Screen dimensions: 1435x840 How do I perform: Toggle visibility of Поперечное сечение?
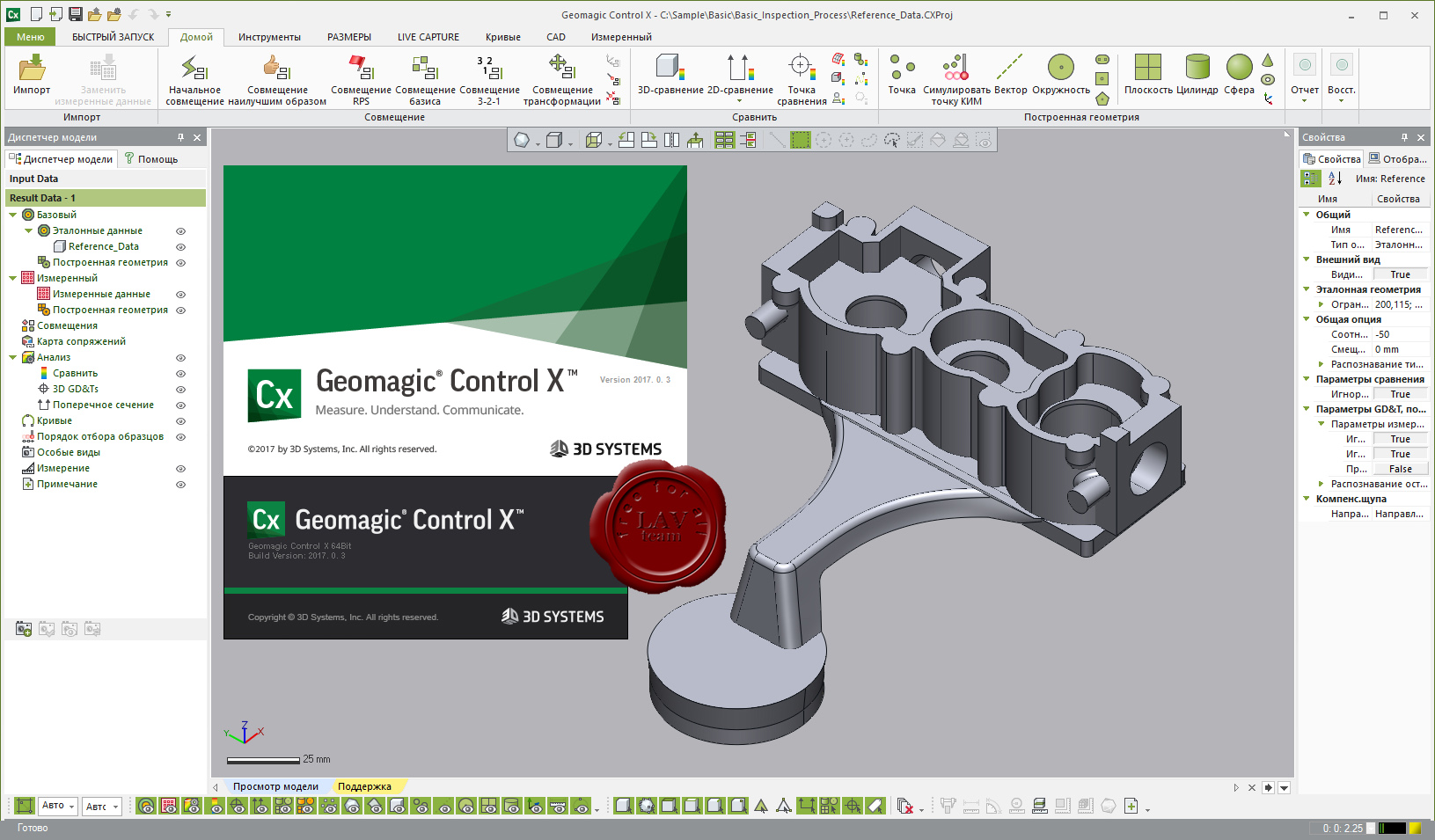point(180,405)
